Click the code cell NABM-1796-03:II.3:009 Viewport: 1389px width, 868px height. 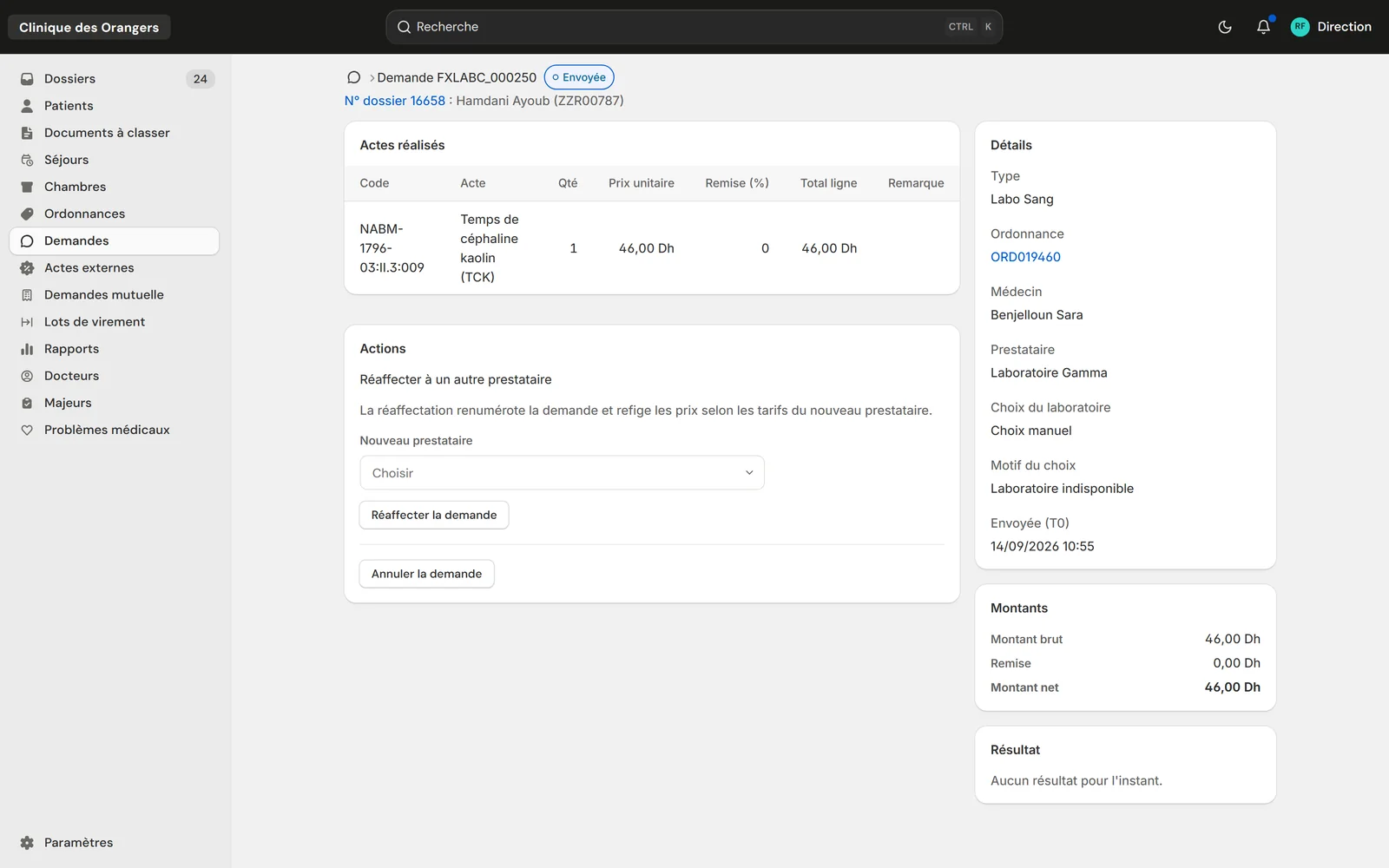[x=392, y=248]
